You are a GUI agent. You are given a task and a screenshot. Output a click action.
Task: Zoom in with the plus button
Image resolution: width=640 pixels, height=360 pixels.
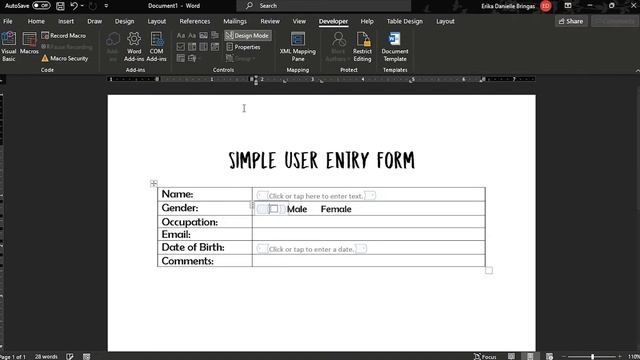620,356
